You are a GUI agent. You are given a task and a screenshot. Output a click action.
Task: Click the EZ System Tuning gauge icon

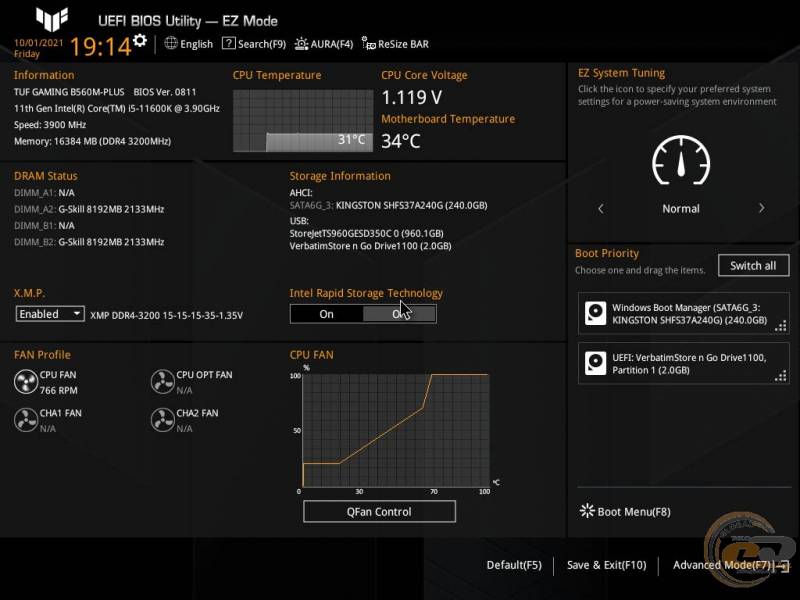681,160
